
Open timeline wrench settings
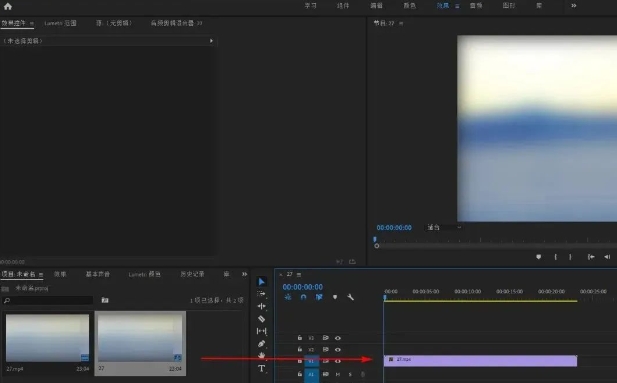coord(350,297)
